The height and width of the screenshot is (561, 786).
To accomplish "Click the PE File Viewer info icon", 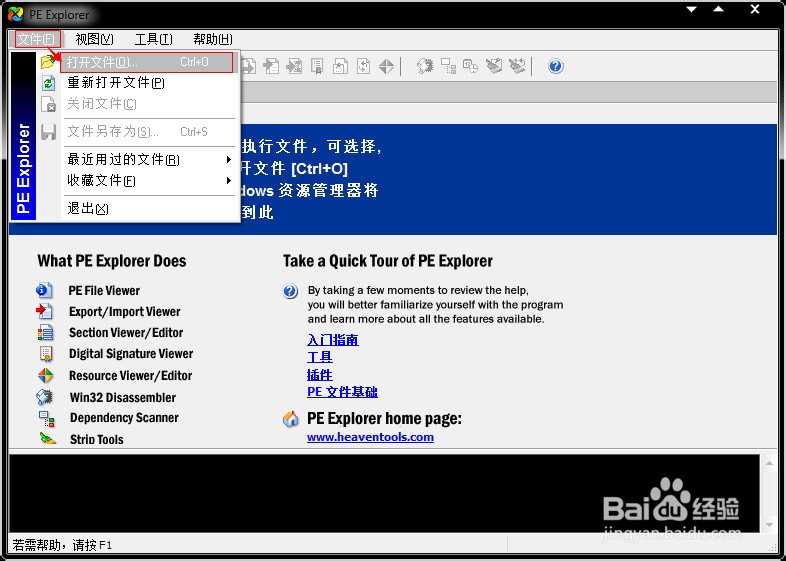I will (44, 290).
